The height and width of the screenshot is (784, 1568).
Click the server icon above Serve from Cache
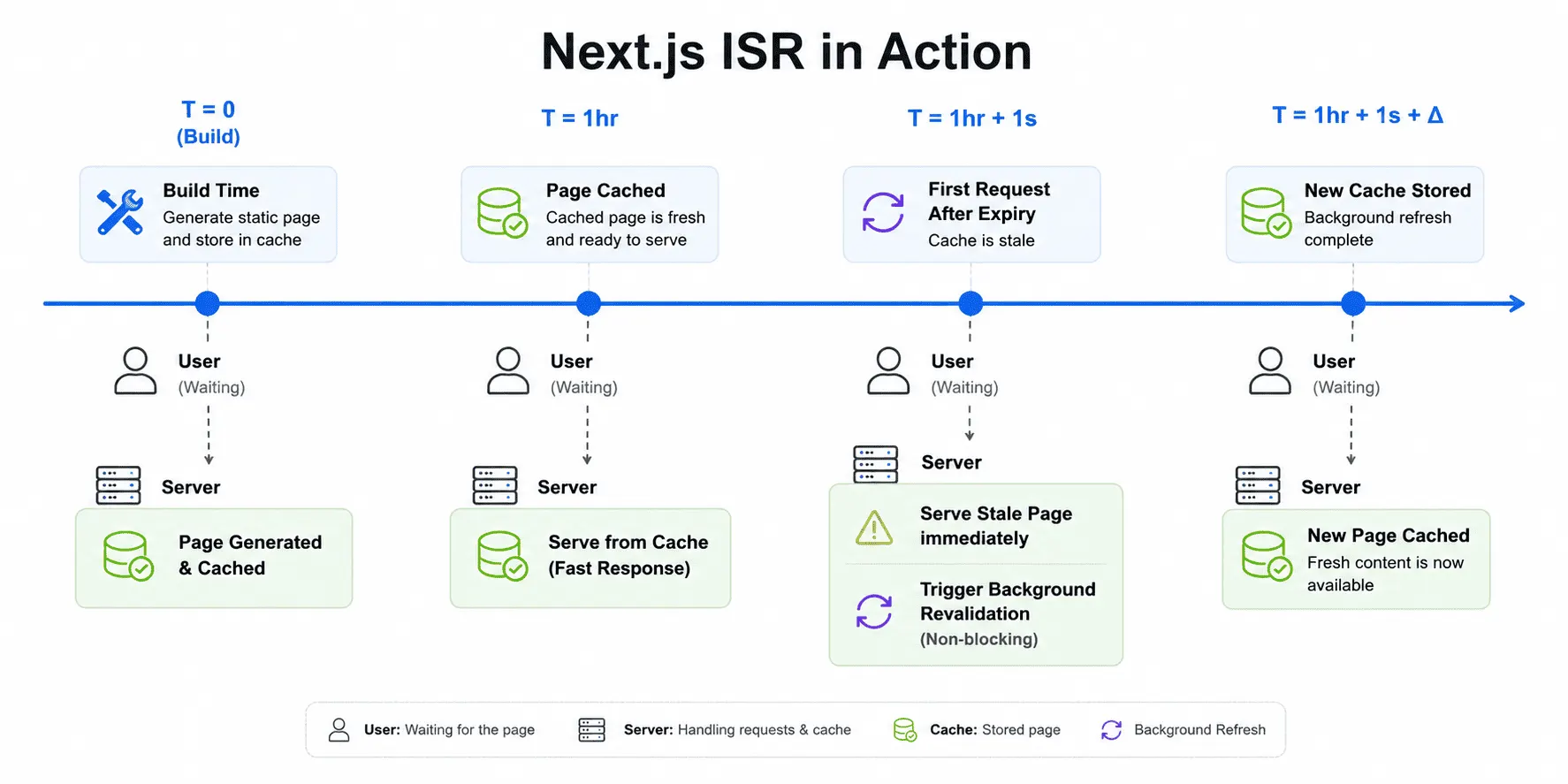tap(495, 485)
